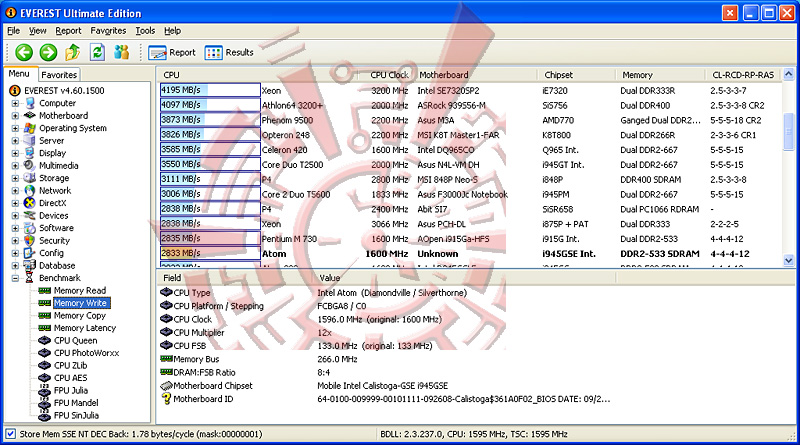Open the FPU Julia benchmark
This screenshot has width=800, height=445.
[71, 390]
